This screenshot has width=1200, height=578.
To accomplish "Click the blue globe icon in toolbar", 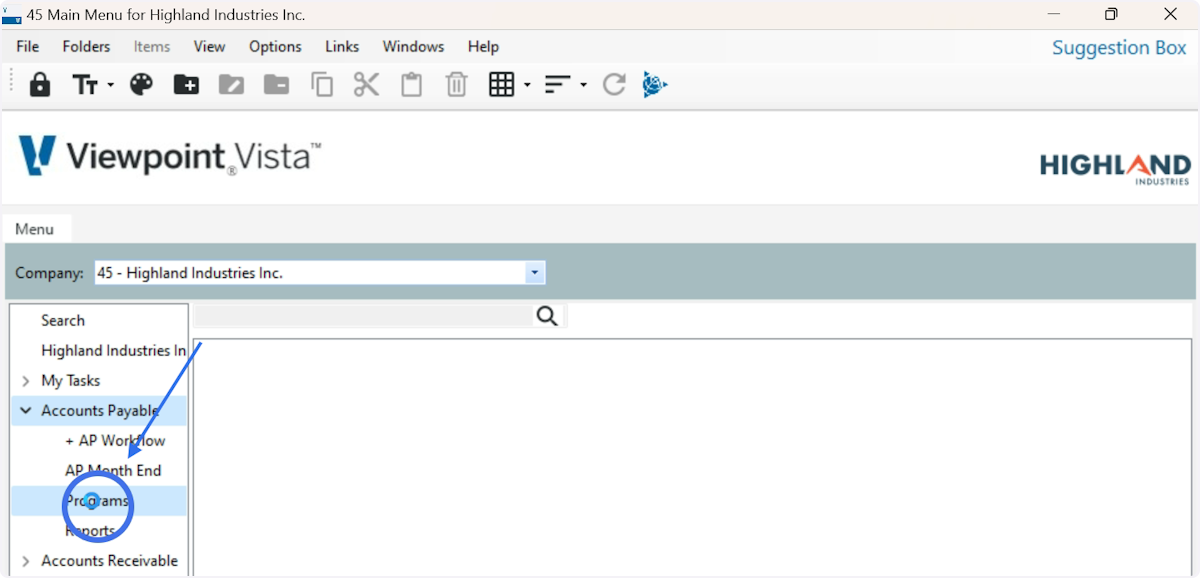I will pyautogui.click(x=654, y=85).
